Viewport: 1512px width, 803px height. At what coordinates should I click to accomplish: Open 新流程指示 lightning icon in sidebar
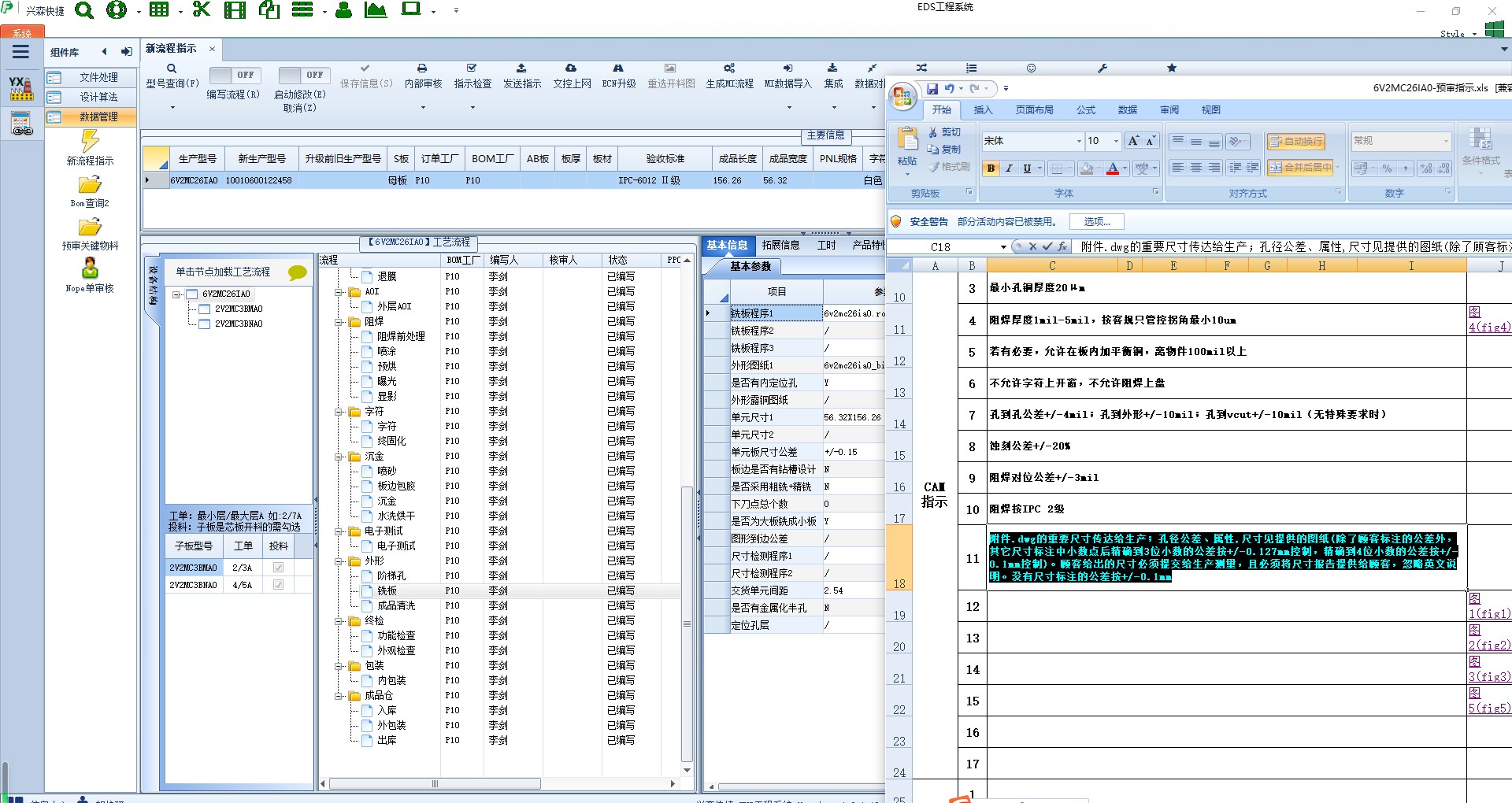pos(90,140)
